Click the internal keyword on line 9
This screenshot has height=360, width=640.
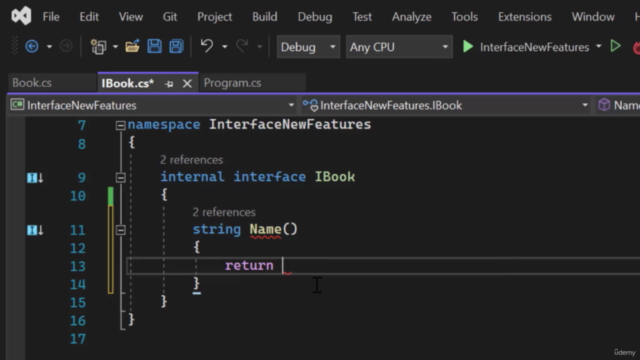pos(192,177)
